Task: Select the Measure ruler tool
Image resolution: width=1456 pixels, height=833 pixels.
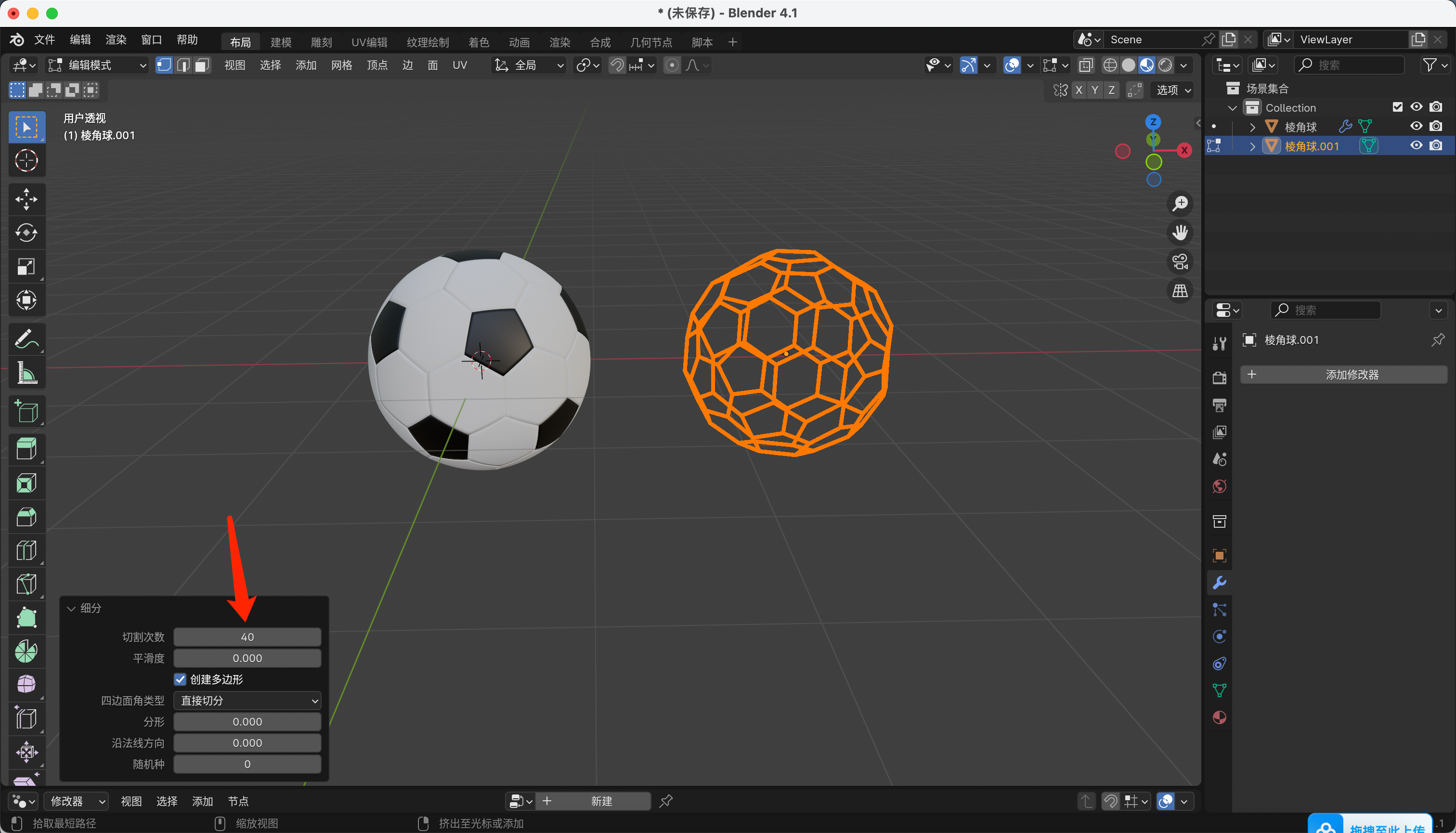Action: [x=26, y=373]
